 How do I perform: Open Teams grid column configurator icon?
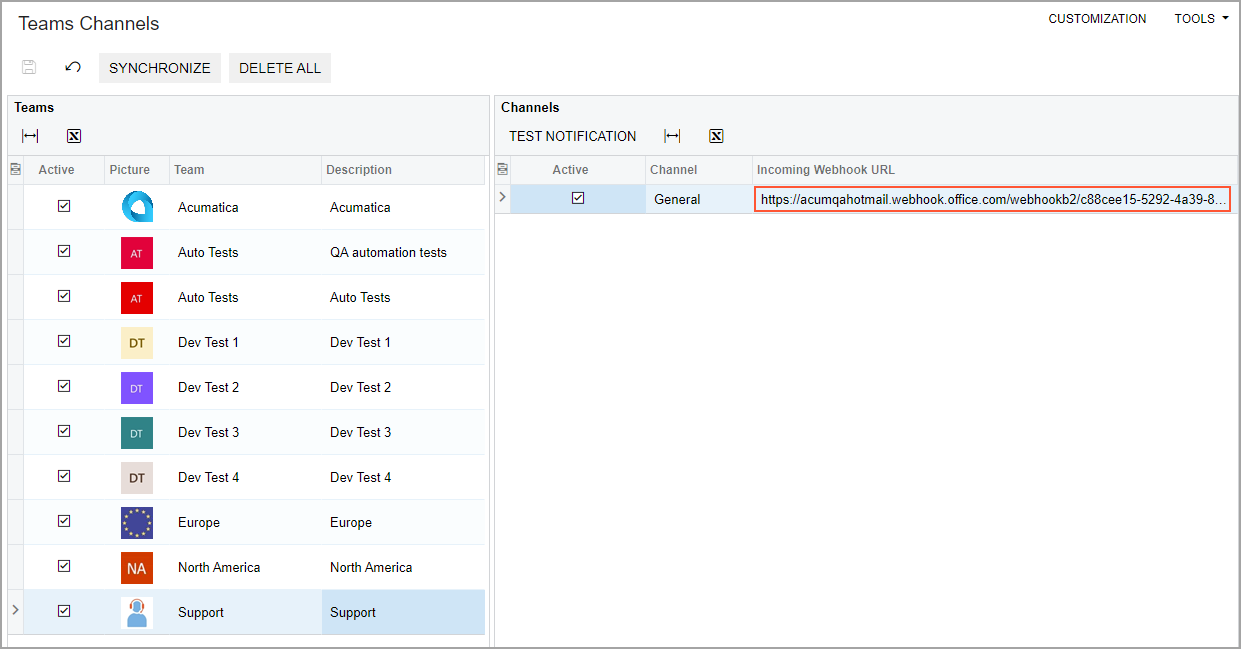15,170
